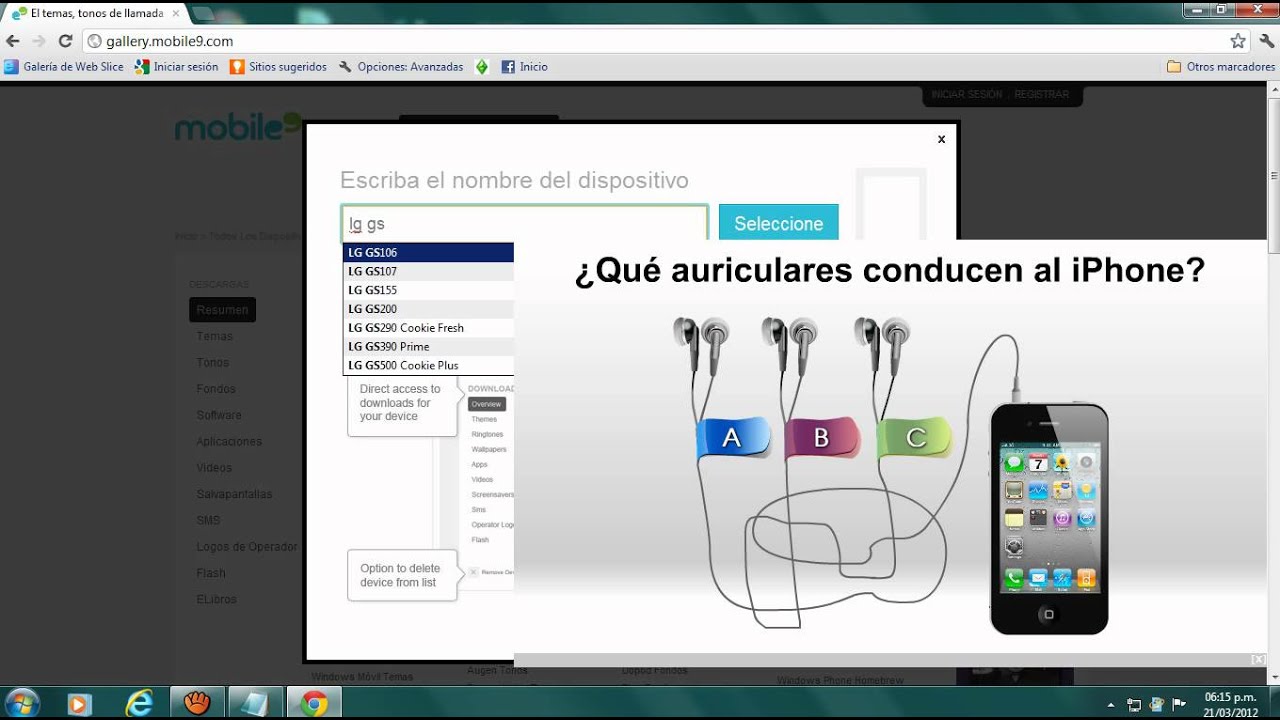Viewport: 1280px width, 720px height.
Task: Select LG GS390 Prime suggestion
Action: (x=428, y=346)
